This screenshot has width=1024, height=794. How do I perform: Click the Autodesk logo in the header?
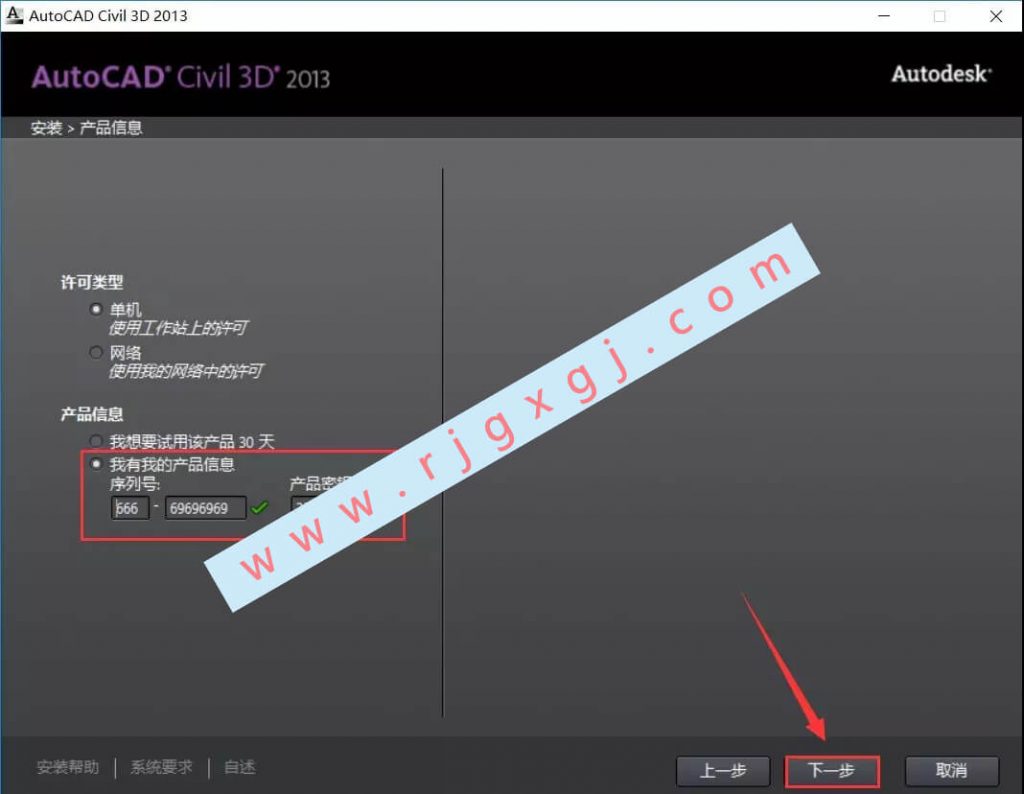pyautogui.click(x=942, y=74)
